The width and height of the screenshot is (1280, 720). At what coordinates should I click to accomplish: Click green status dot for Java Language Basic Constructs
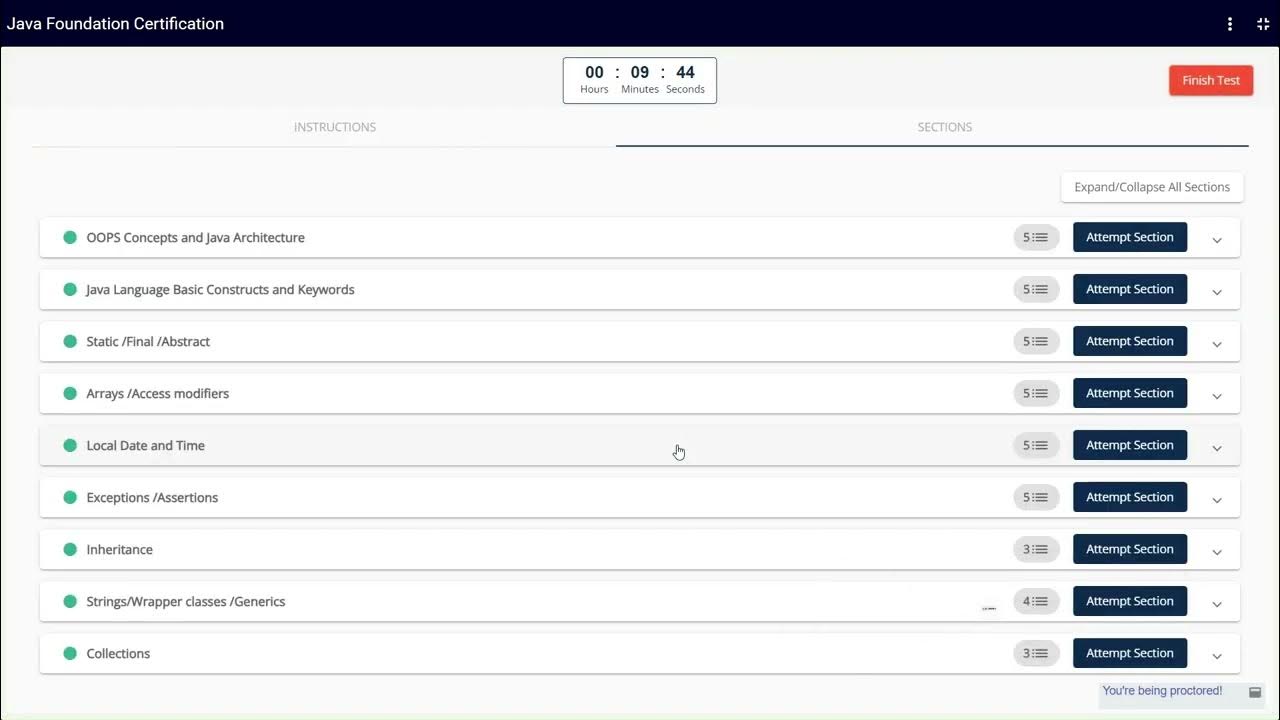(x=70, y=289)
